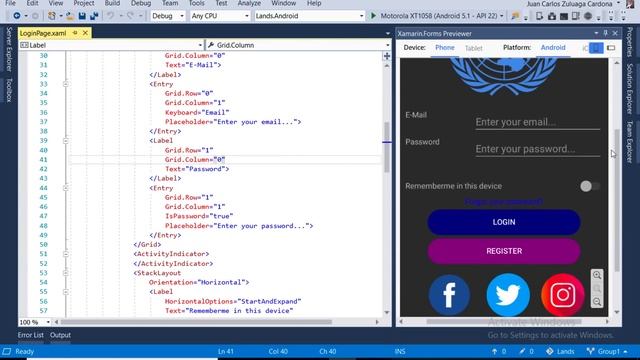
Task: Select Android as preview platform
Action: coord(553,48)
